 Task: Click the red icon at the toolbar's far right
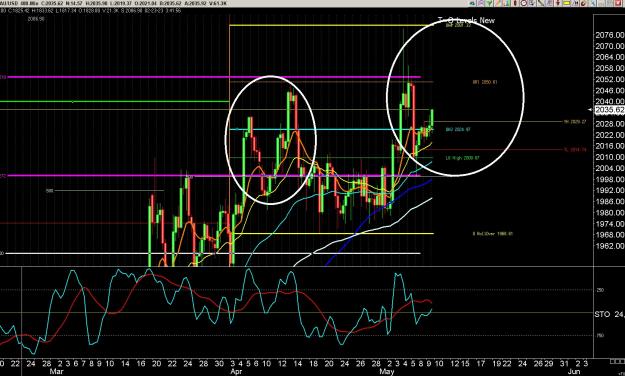click(x=618, y=3)
